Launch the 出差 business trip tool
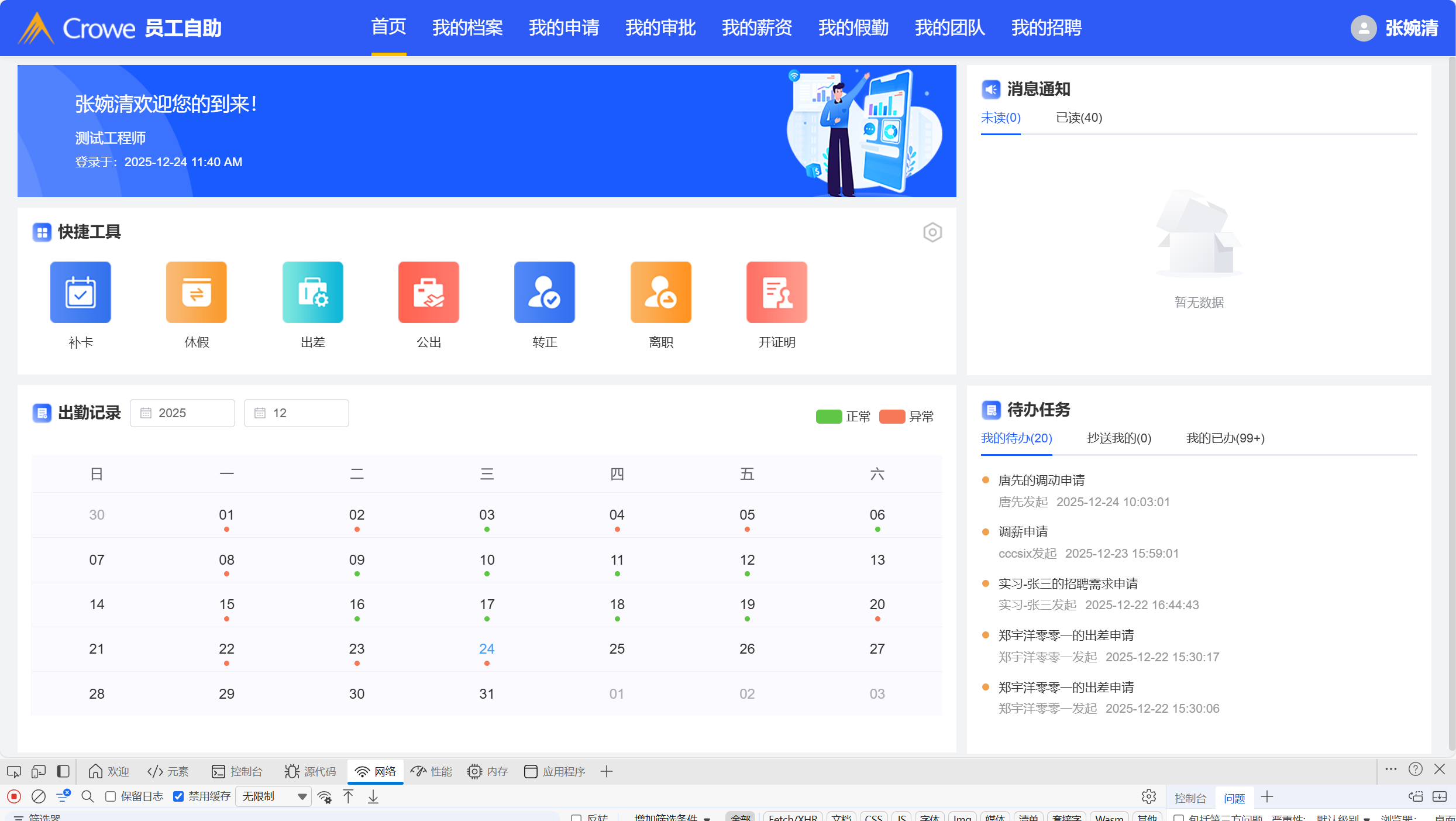 pos(312,292)
